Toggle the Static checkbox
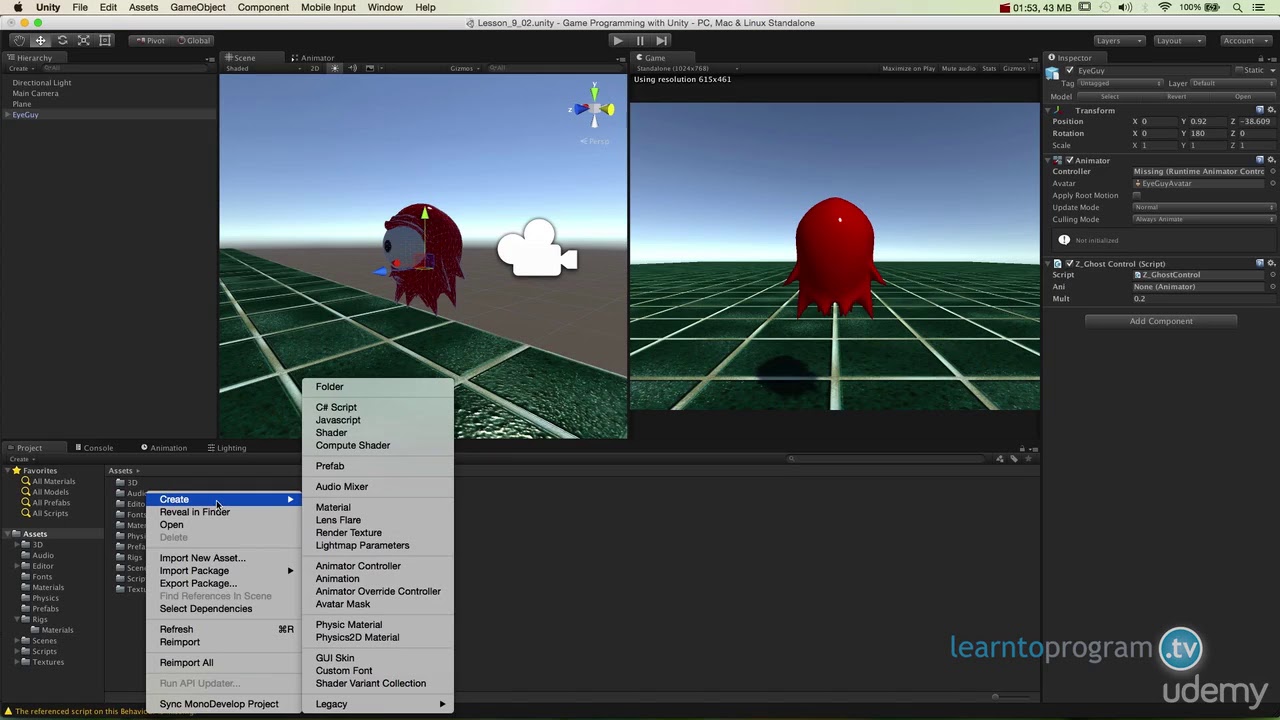Viewport: 1280px width, 720px height. (1240, 71)
